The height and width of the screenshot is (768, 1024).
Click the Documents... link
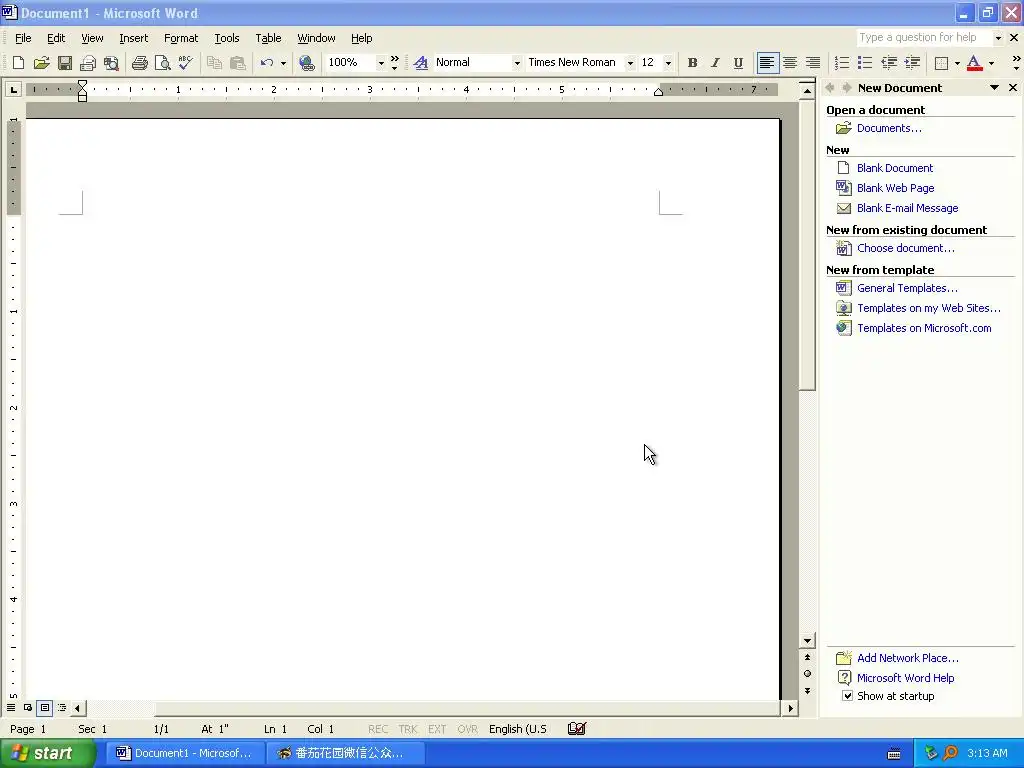point(889,128)
